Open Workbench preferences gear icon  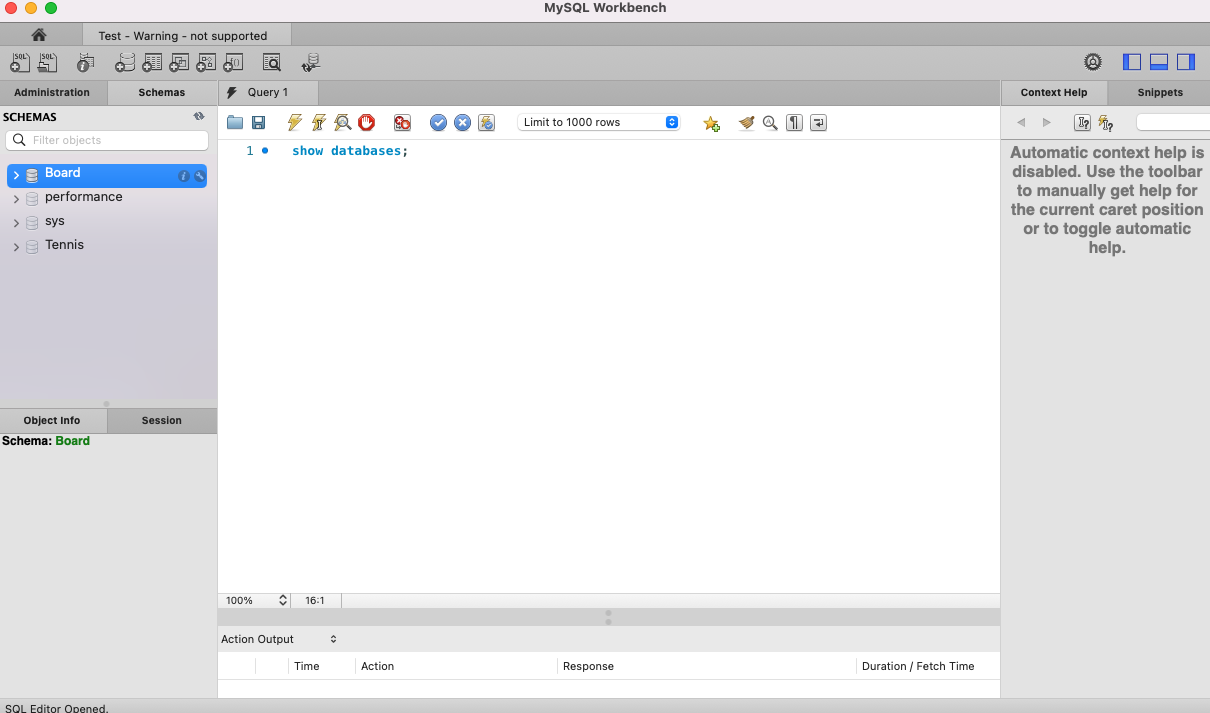pos(1093,62)
